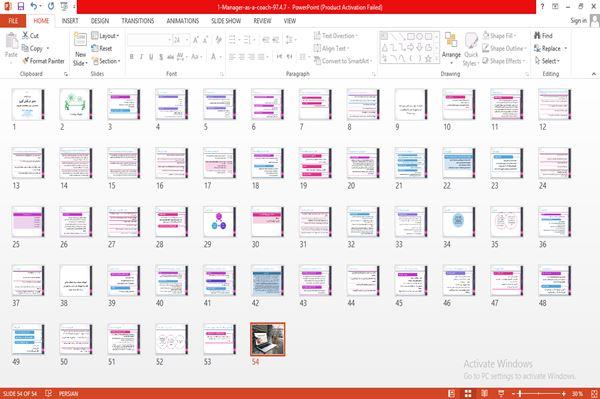Viewport: 600px width, 399px height.
Task: Switch to the DESIGN tab
Action: [x=100, y=21]
